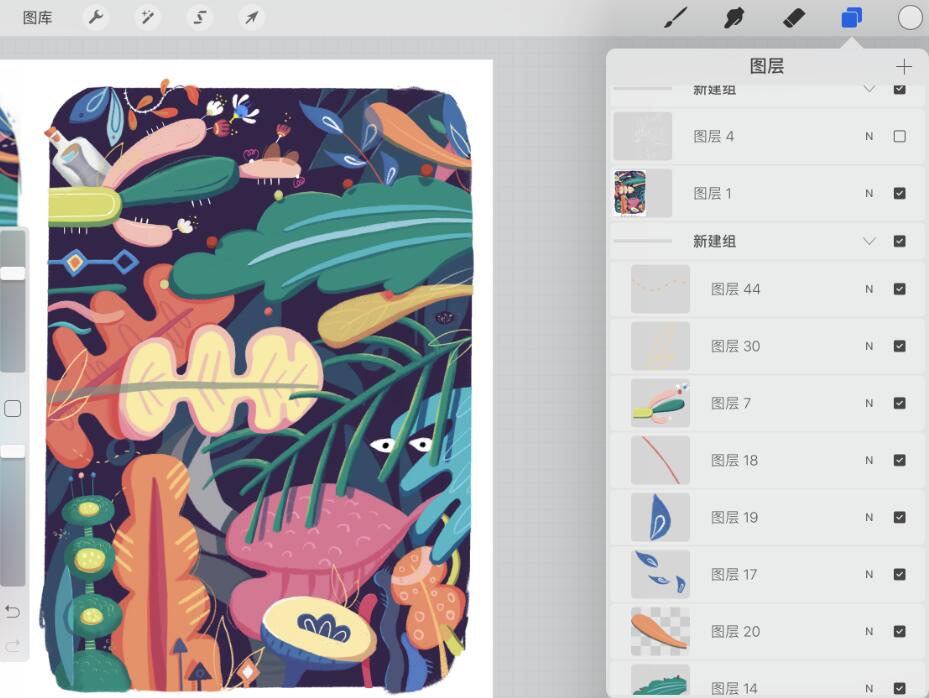The image size is (929, 698).
Task: Open the Actions wrench menu
Action: click(95, 18)
